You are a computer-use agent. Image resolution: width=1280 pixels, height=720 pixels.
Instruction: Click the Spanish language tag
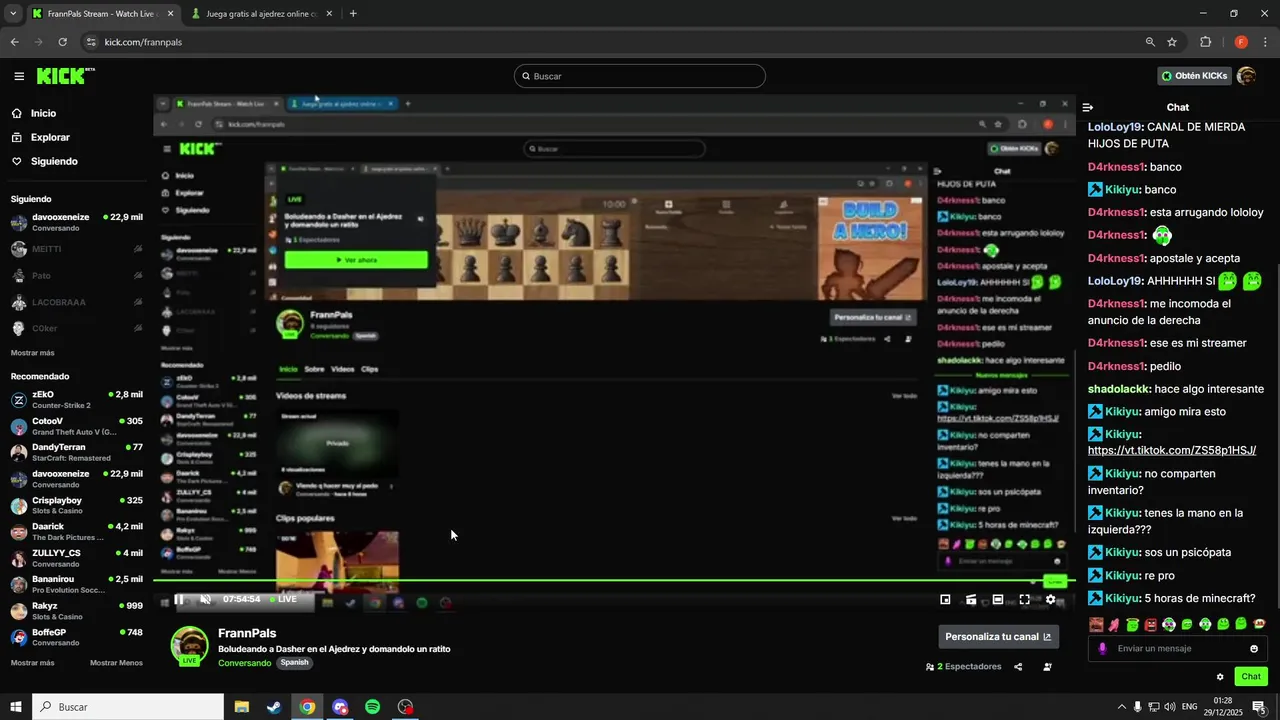tap(294, 662)
